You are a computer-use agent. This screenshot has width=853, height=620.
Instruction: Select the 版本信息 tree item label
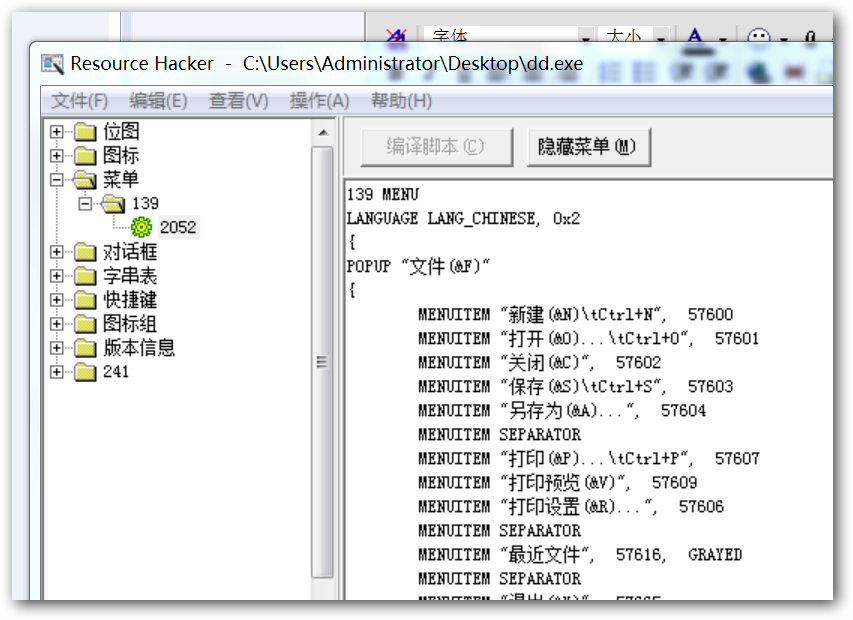point(139,348)
